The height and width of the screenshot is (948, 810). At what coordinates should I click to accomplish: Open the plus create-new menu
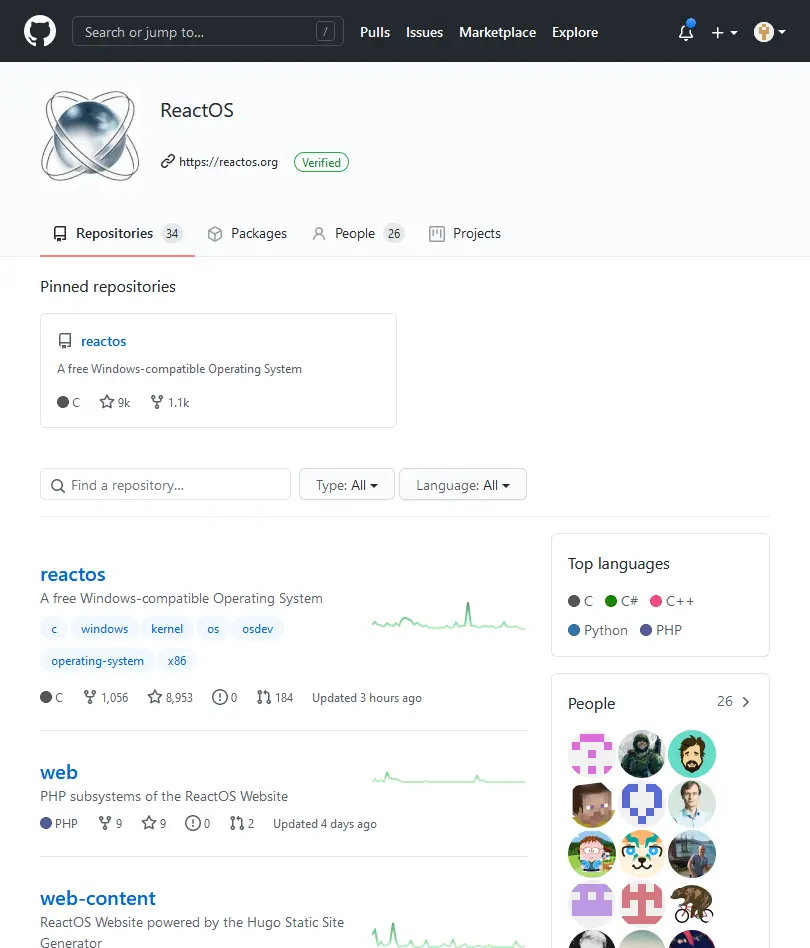(x=724, y=33)
